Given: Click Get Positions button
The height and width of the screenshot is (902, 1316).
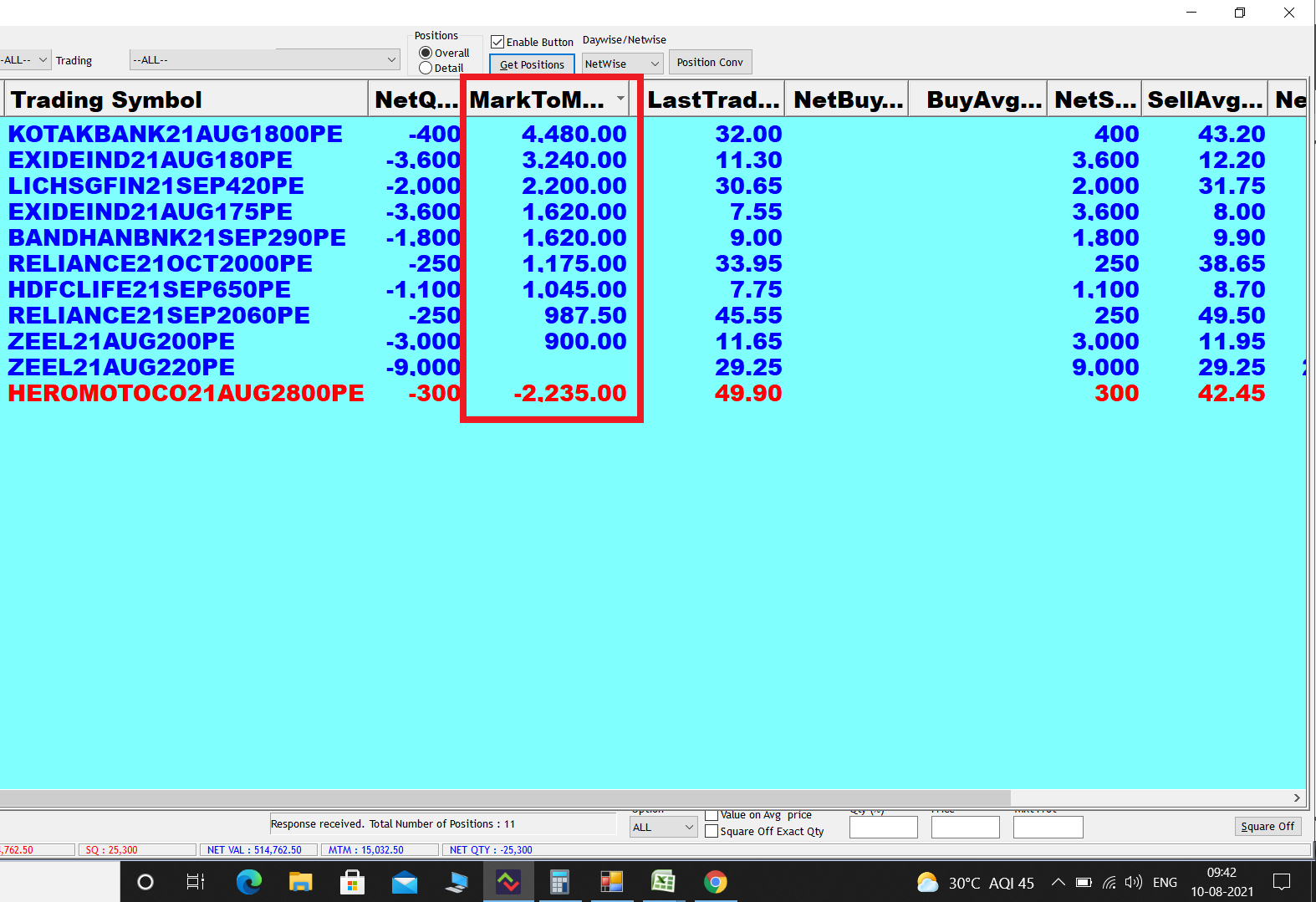Looking at the screenshot, I should click(x=532, y=64).
